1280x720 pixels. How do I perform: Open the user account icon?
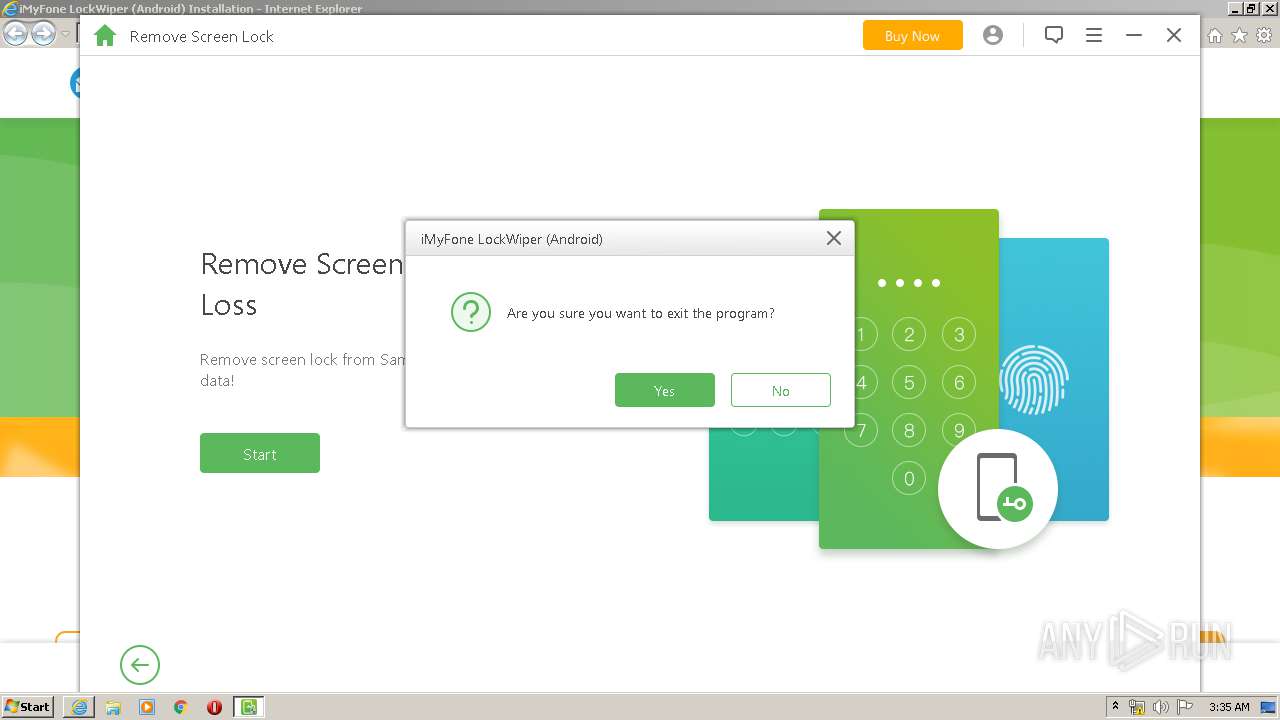(992, 35)
